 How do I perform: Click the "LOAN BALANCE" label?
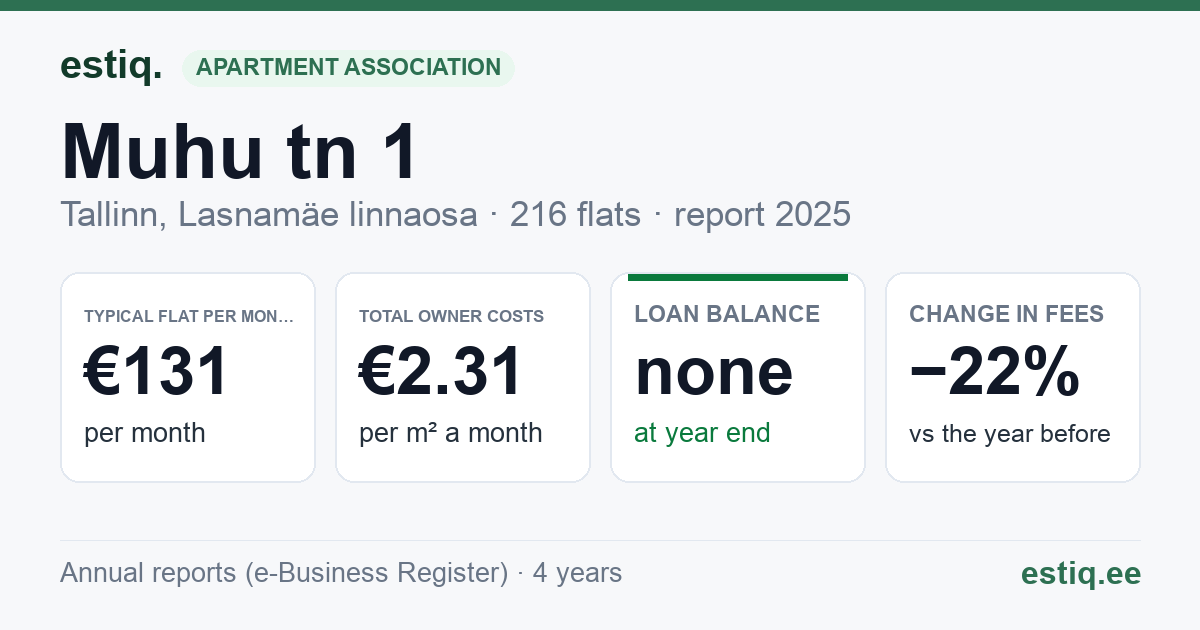pos(727,314)
